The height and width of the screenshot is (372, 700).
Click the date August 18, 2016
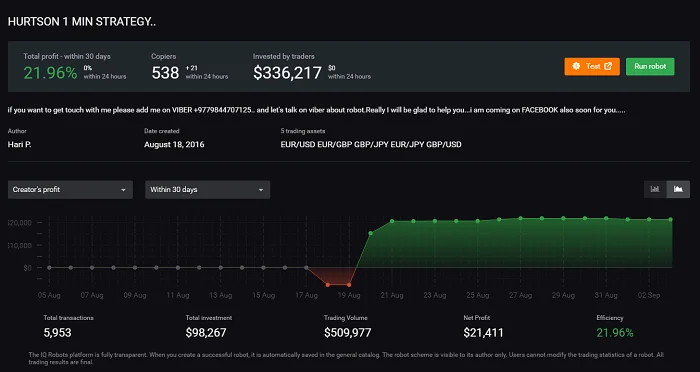174,145
